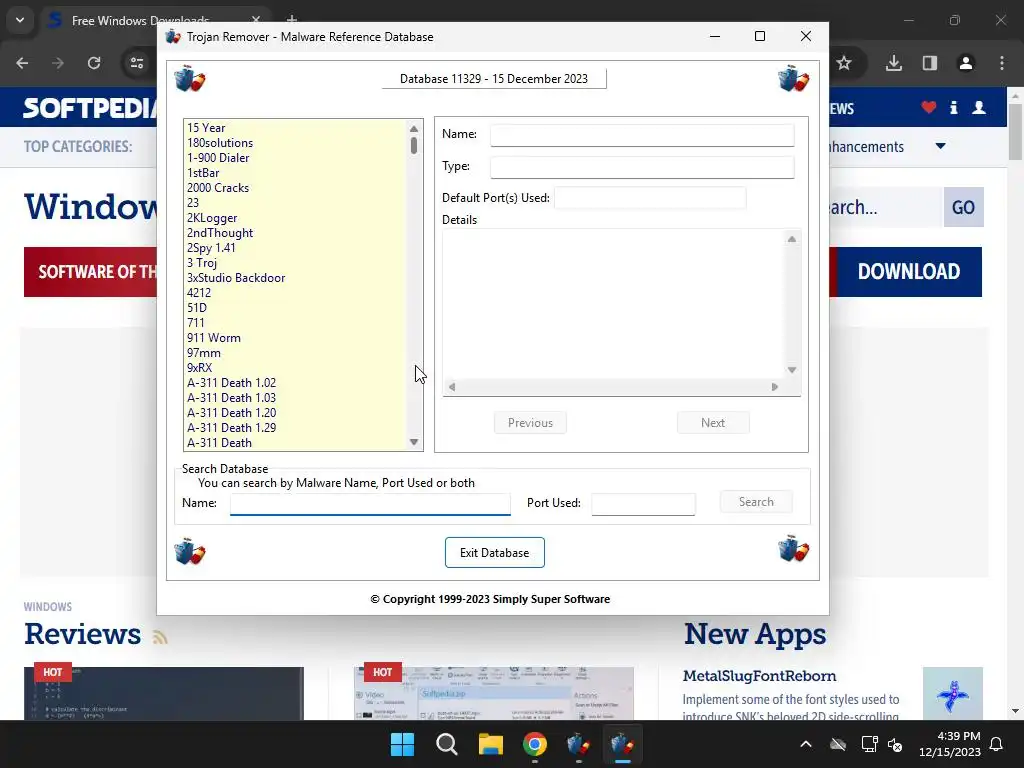The height and width of the screenshot is (768, 1024).
Task: Select the '23' list entry
Action: pos(193,203)
